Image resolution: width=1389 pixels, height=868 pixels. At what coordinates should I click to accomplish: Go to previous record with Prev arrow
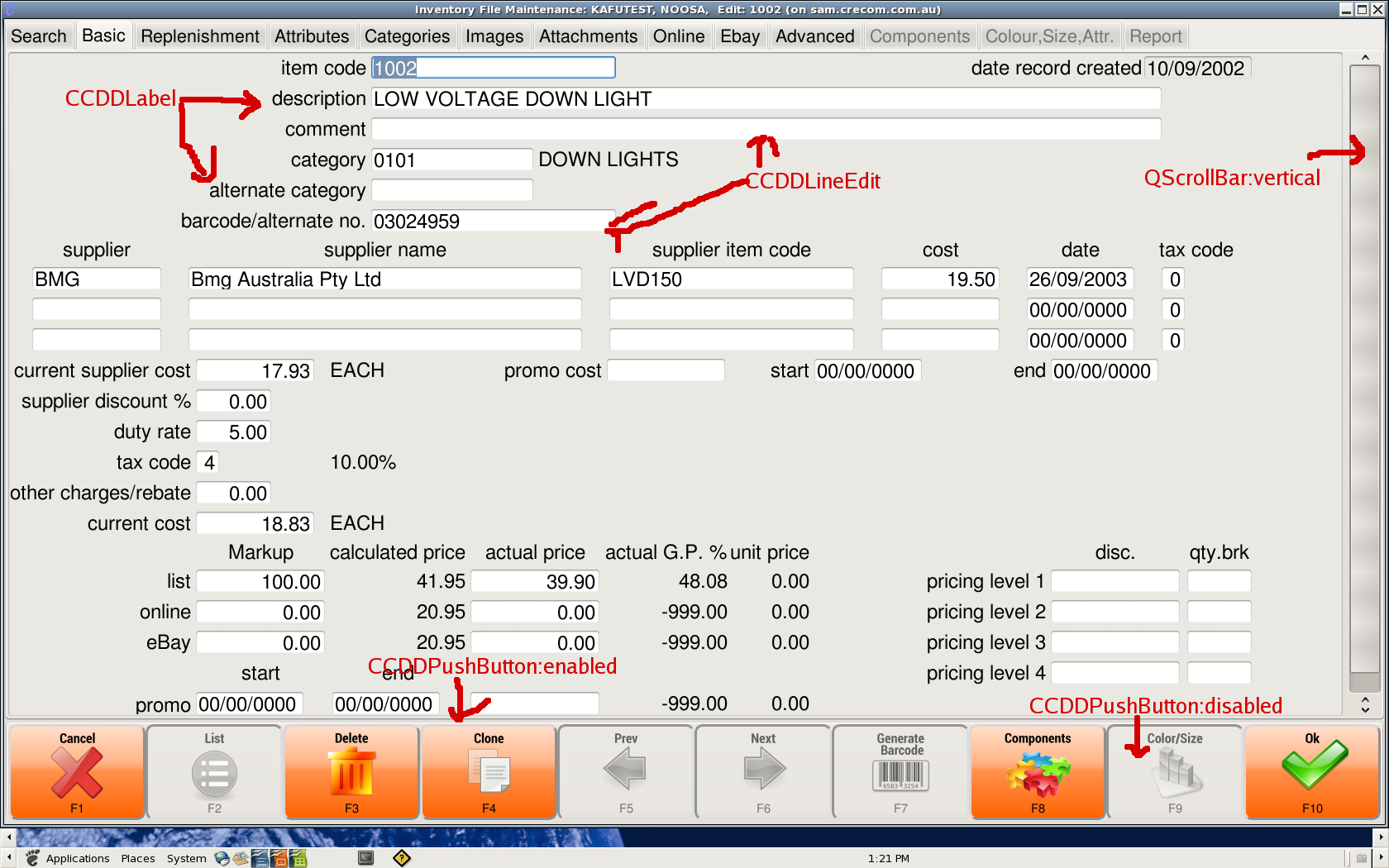click(626, 772)
